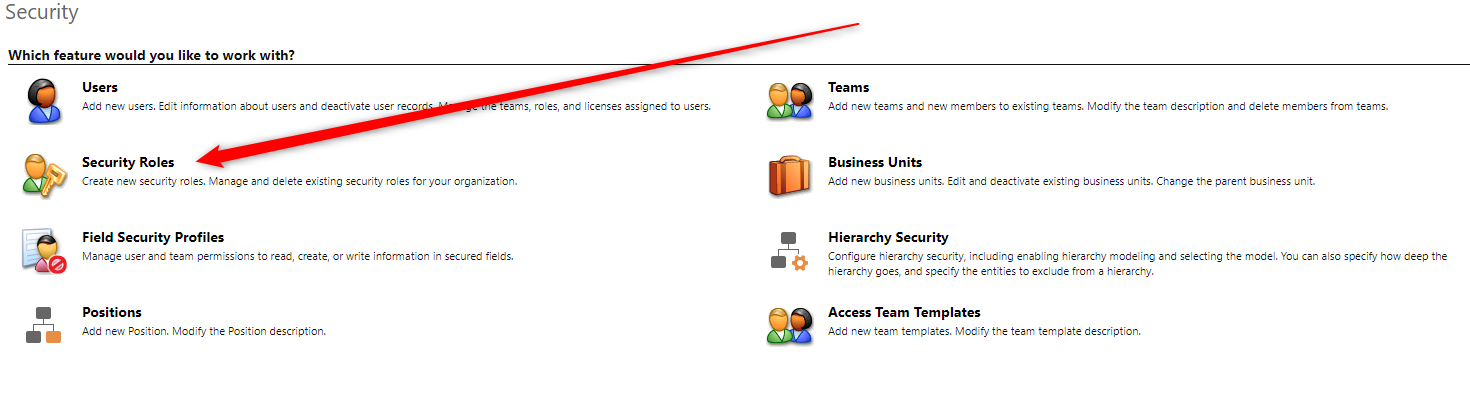
Task: Select the Access Team Templates icon
Action: (789, 325)
